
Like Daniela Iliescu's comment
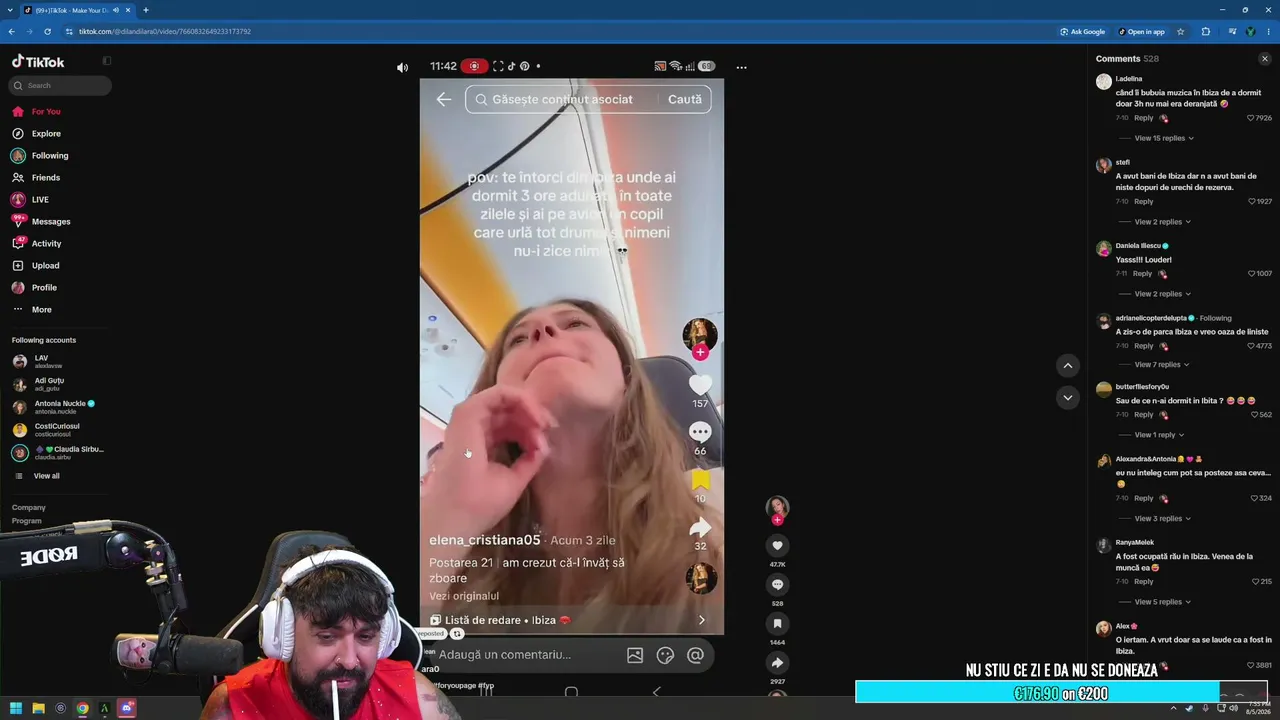pos(1252,274)
